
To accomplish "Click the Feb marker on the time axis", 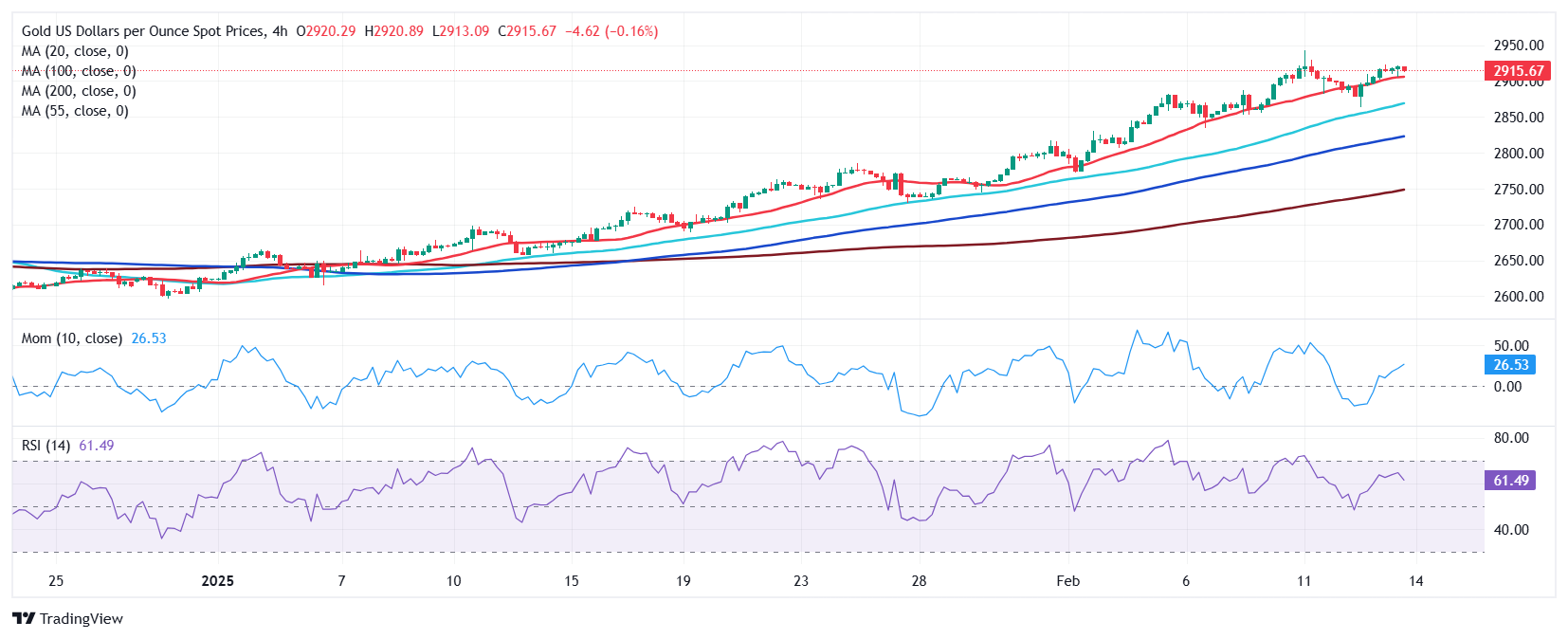I will pyautogui.click(x=1068, y=581).
